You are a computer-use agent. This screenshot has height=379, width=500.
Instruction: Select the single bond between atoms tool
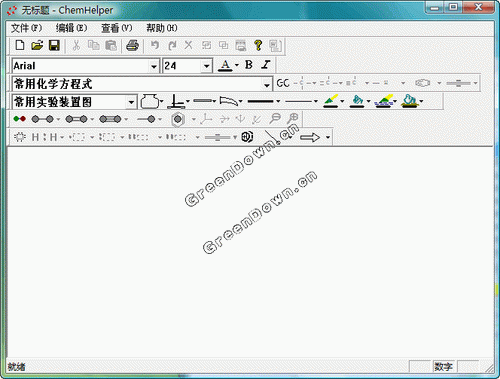pos(42,119)
